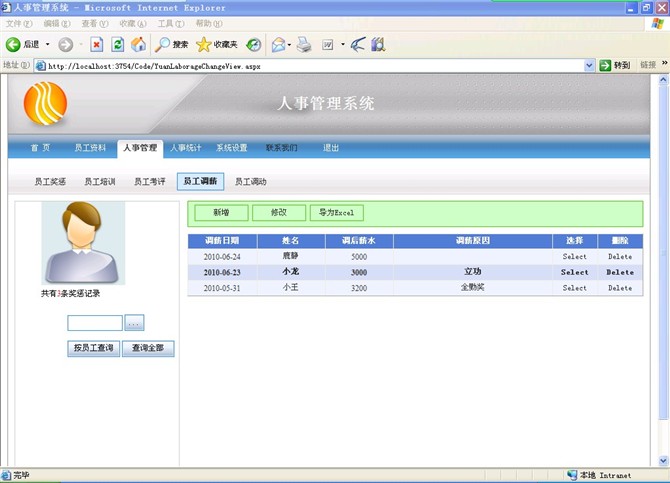Expand the Links (链接) chevron
The image size is (670, 483).
point(665,63)
